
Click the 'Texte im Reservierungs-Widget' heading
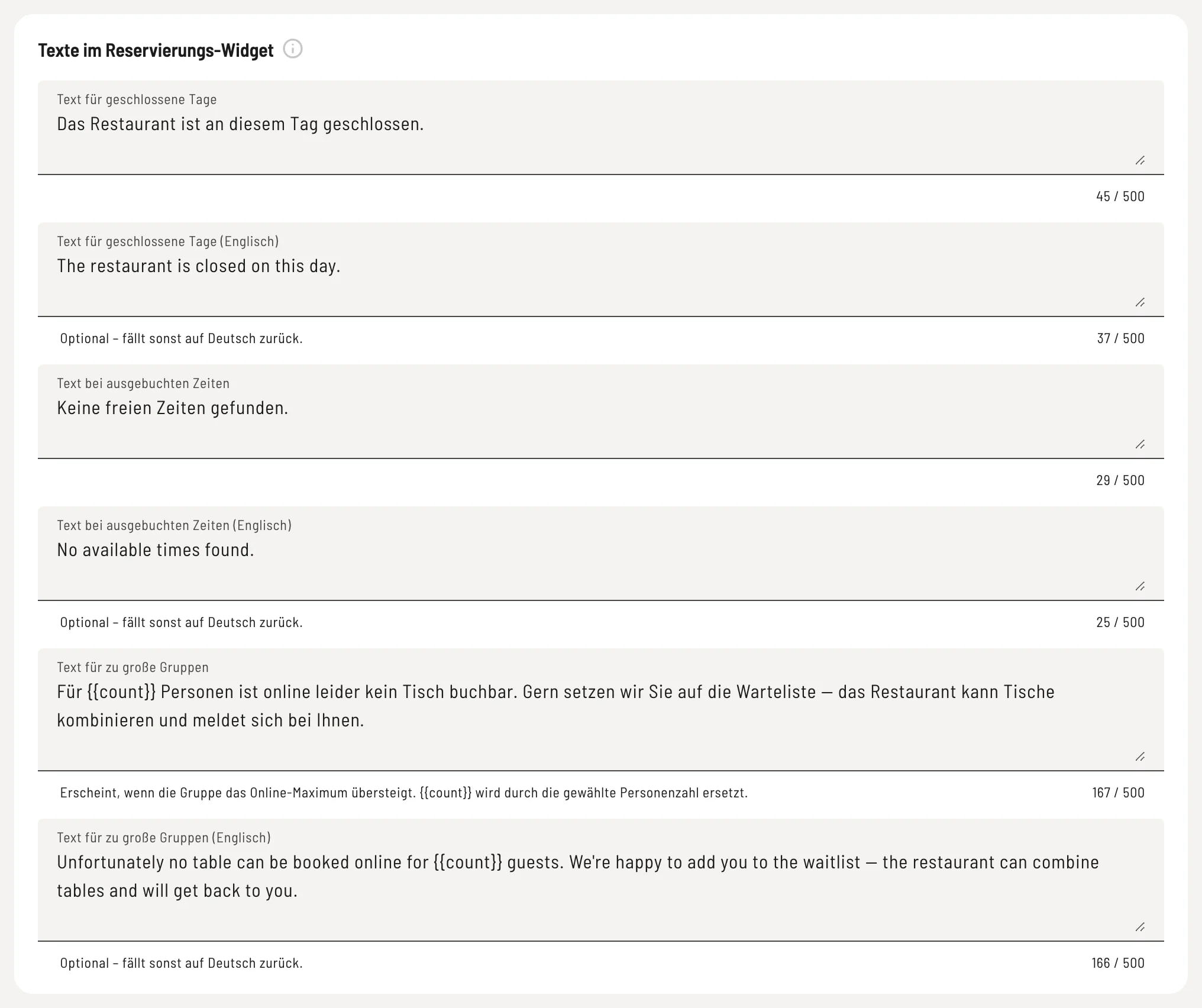click(x=156, y=50)
